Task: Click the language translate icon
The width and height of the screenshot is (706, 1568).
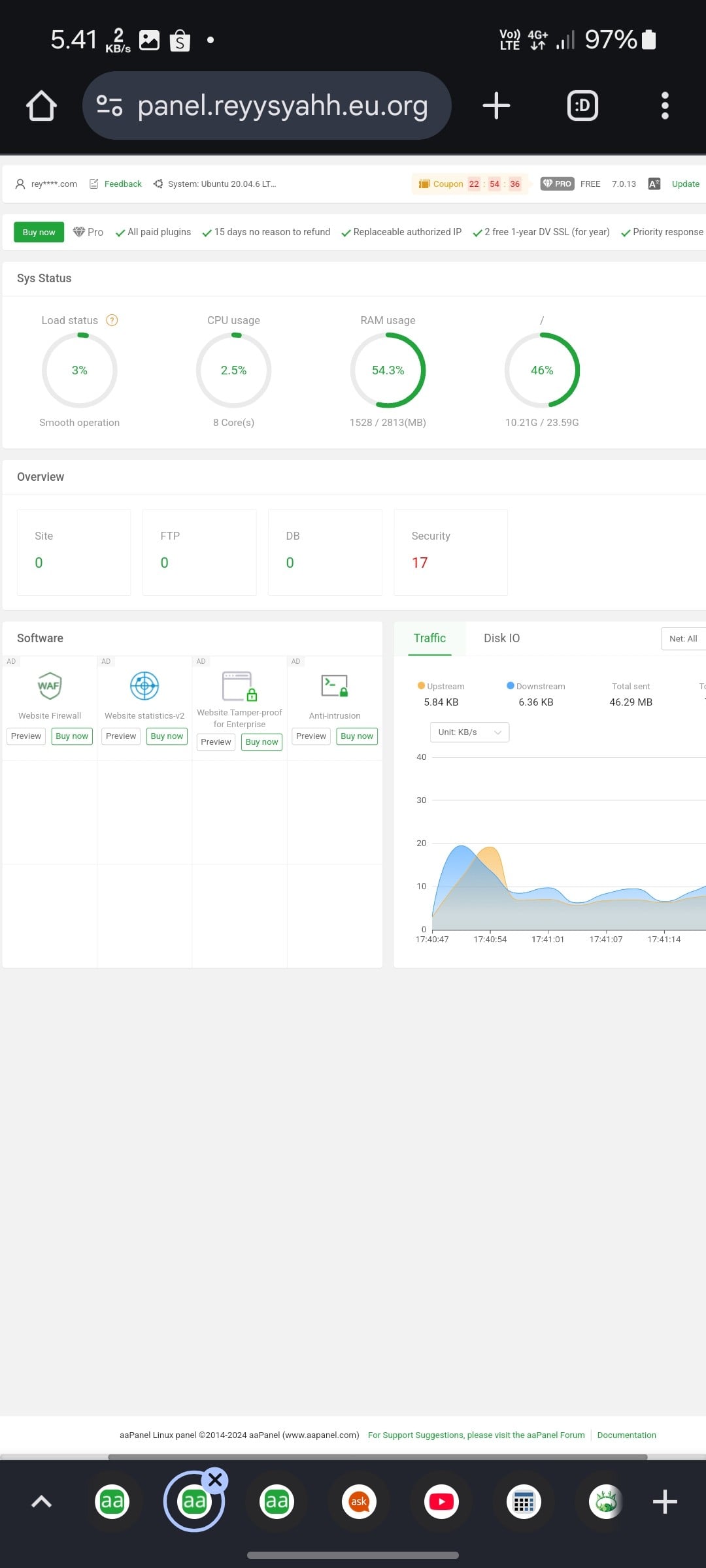Action: tap(654, 184)
